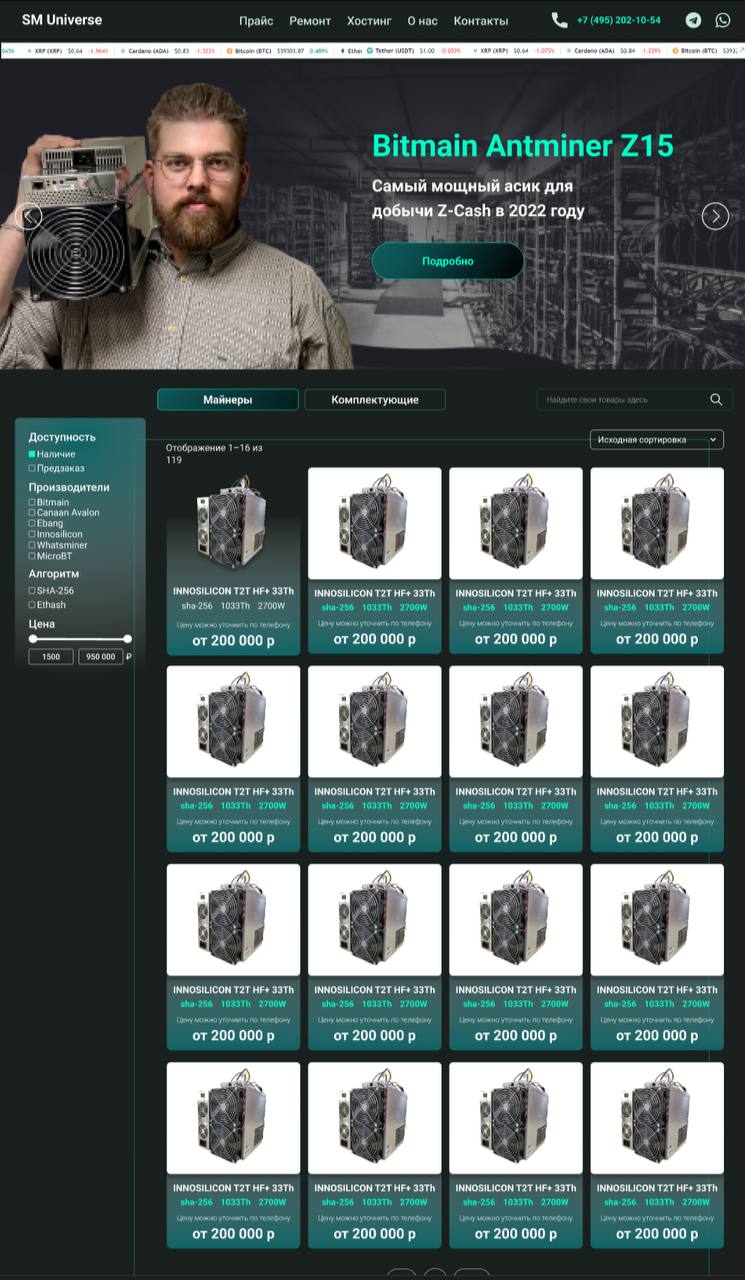Click the search magnifier icon
The image size is (745, 1280).
tap(716, 400)
